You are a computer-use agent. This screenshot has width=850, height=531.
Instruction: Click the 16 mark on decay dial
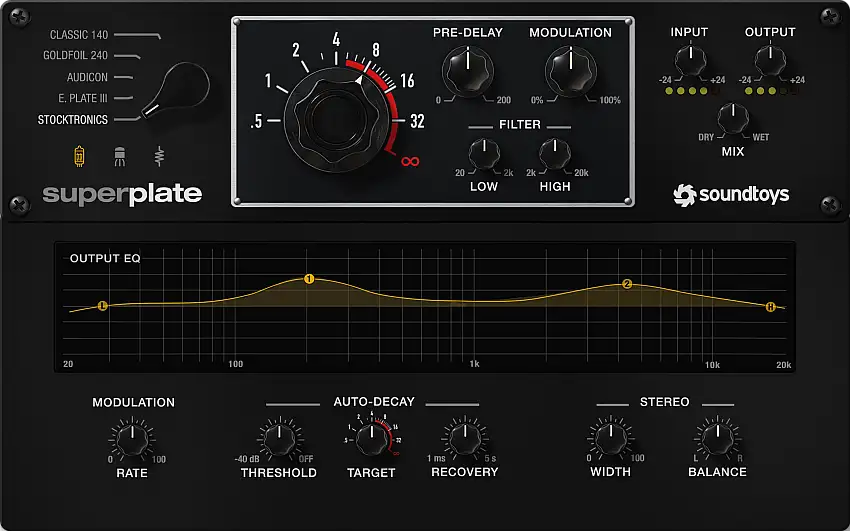tap(407, 81)
